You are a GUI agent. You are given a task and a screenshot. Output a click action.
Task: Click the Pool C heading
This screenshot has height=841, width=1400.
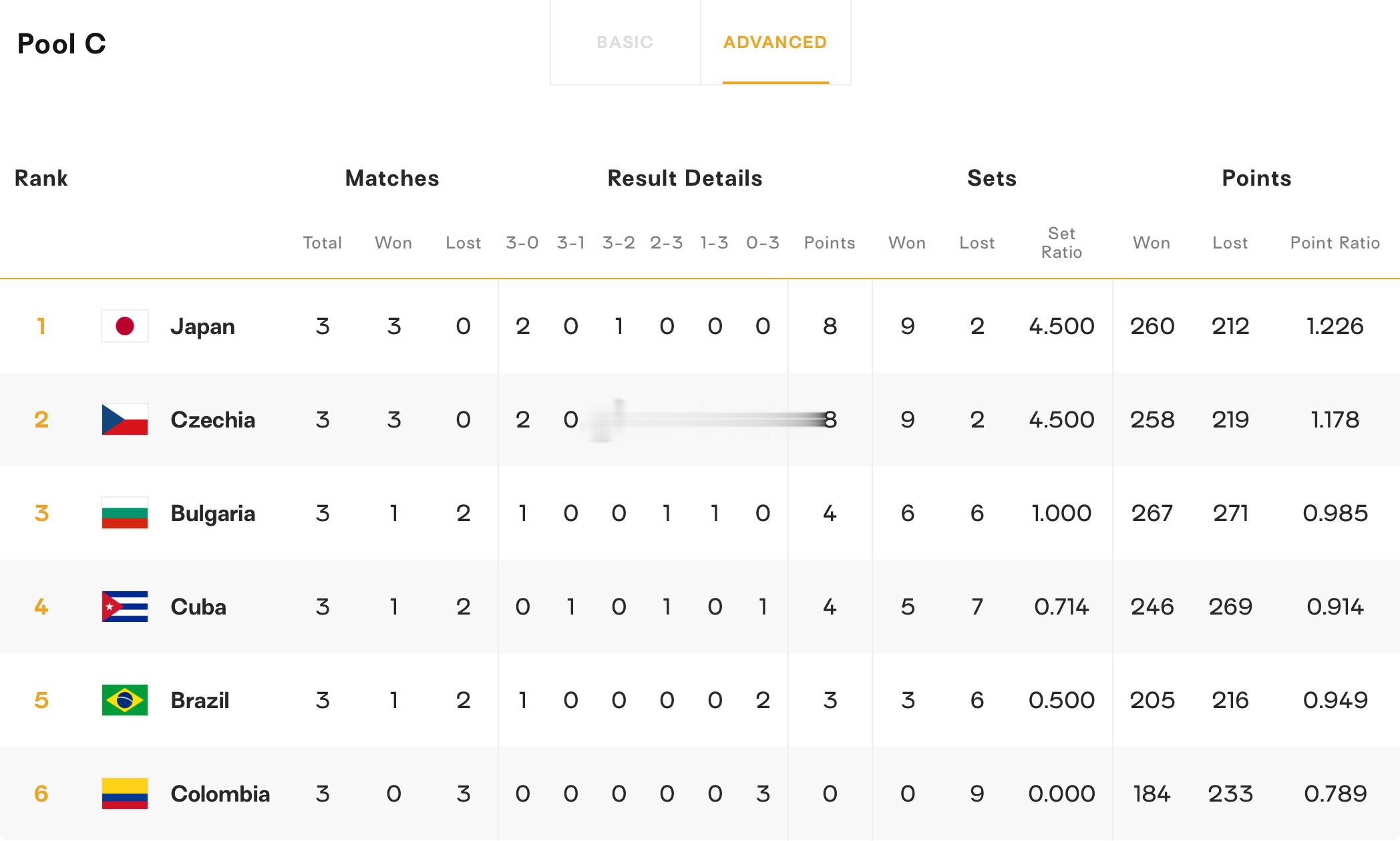point(61,44)
